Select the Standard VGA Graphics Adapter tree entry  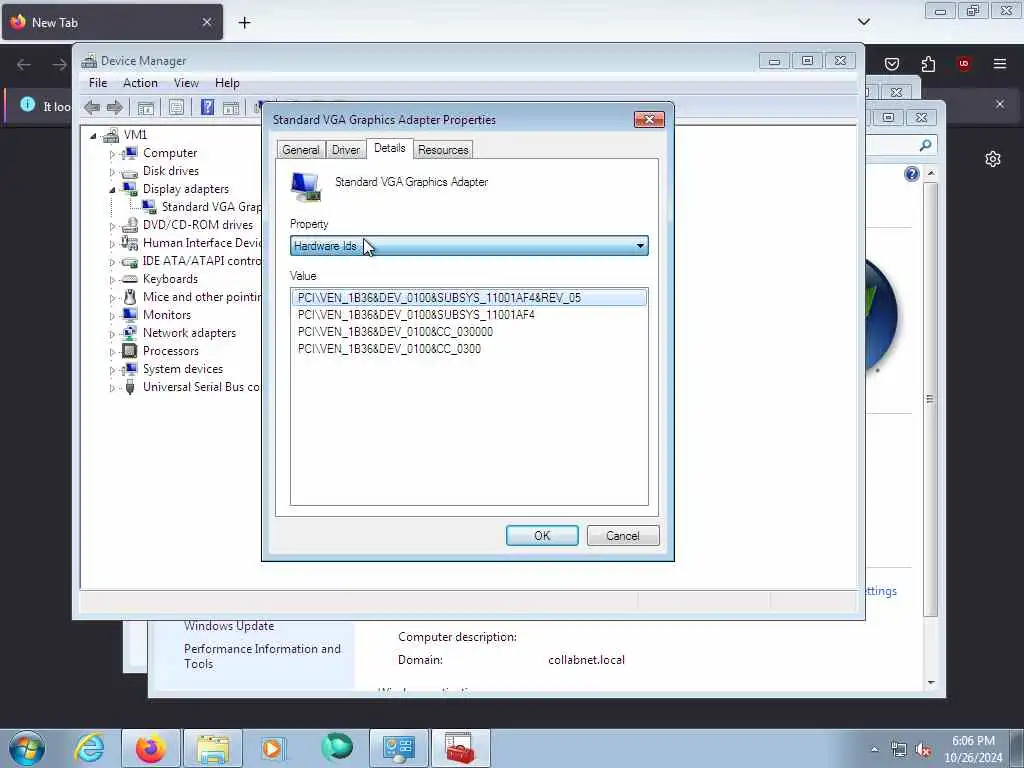[211, 206]
